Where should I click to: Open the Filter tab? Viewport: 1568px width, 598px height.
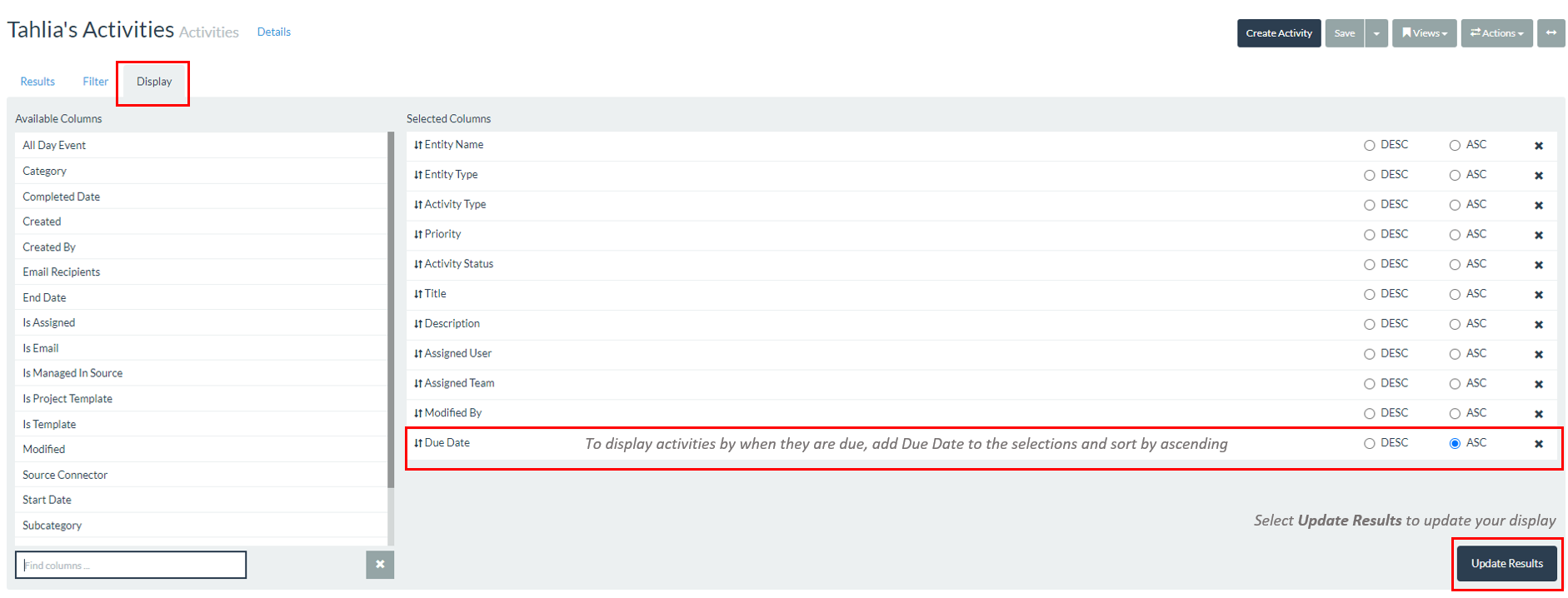95,82
